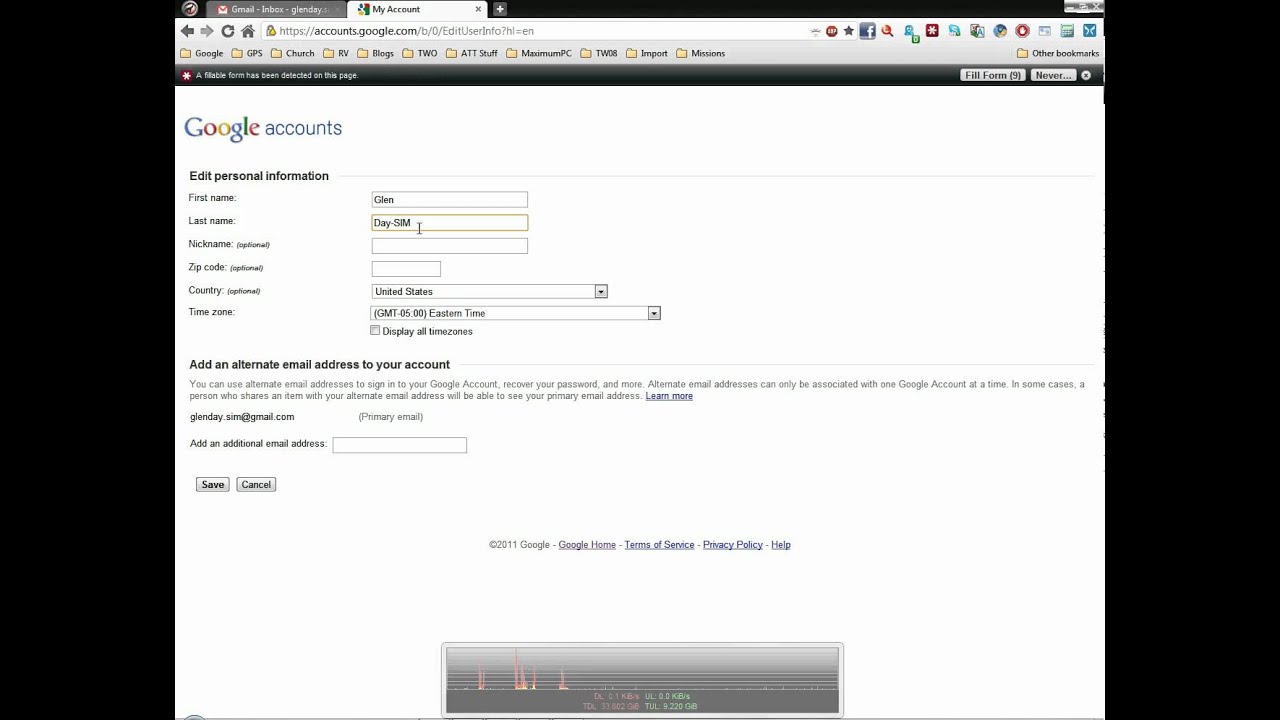Open the Church bookmarks folder
The width and height of the screenshot is (1280, 720).
click(x=292, y=53)
